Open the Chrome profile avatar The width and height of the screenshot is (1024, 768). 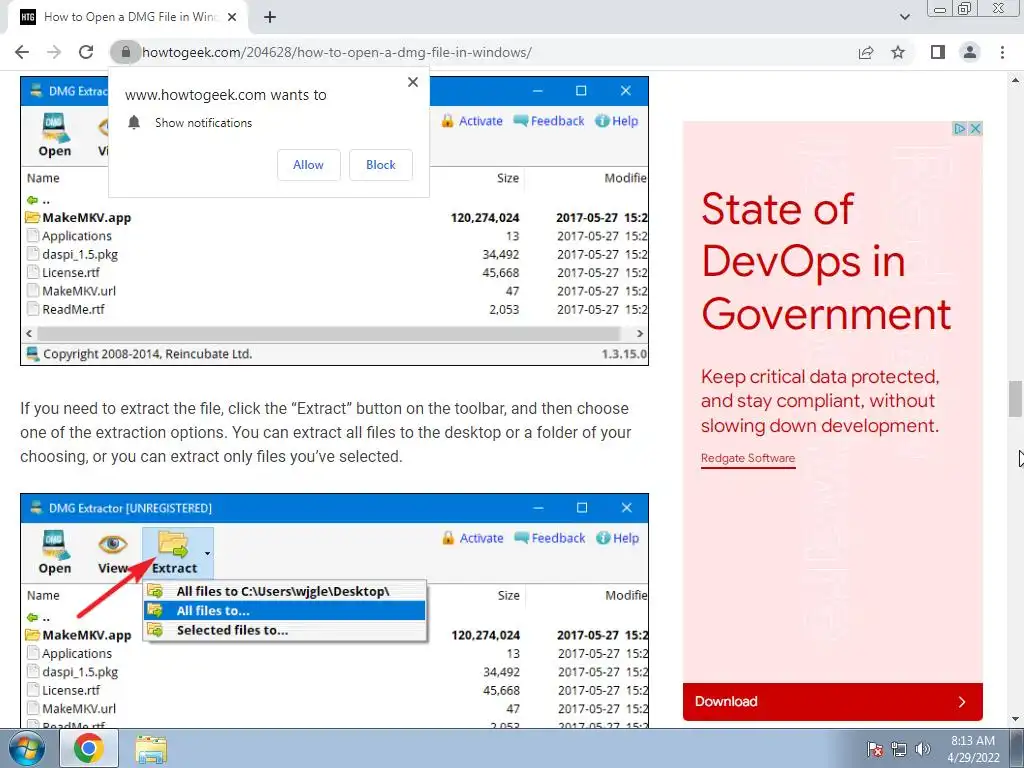pyautogui.click(x=970, y=52)
